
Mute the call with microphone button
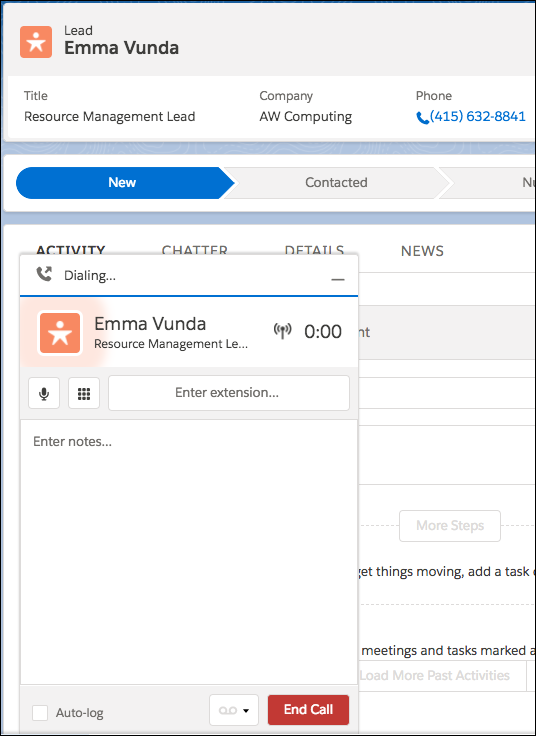pyautogui.click(x=44, y=393)
